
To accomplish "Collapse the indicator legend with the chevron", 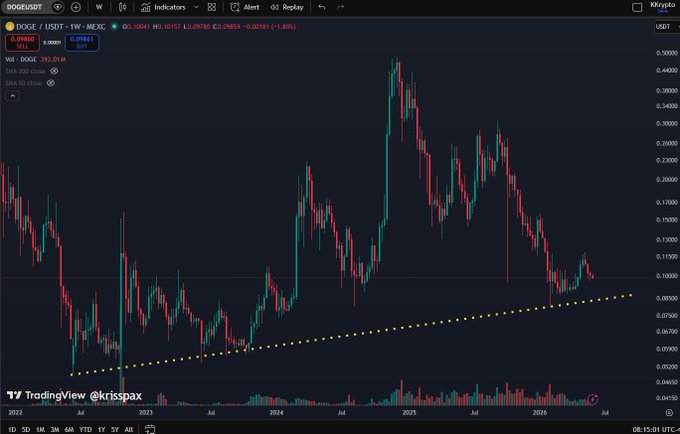I will (13, 96).
